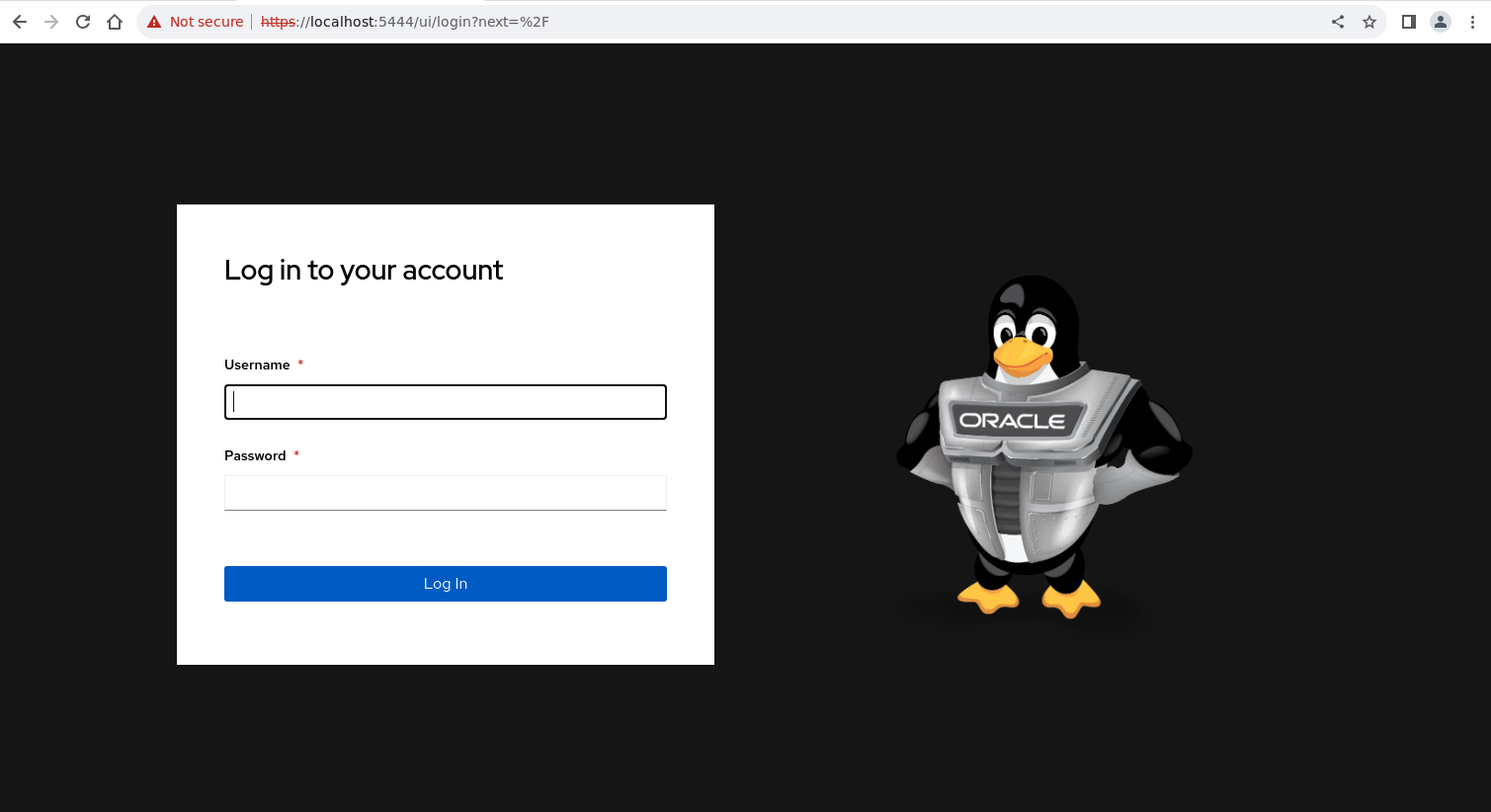Open the browser three-dot menu
Viewport: 1491px width, 812px height.
tap(1472, 22)
